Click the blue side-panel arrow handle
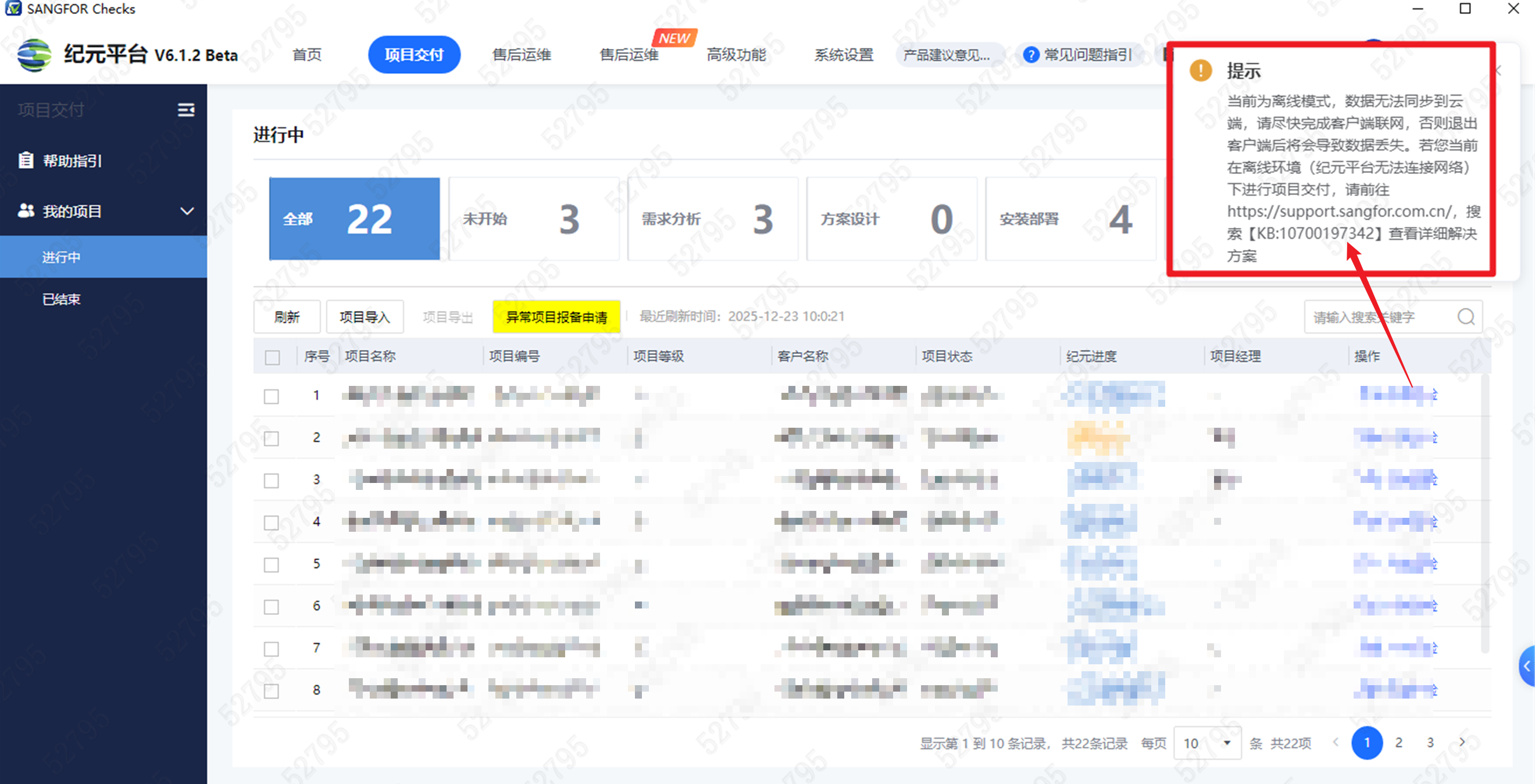Image resolution: width=1535 pixels, height=784 pixels. [1527, 666]
